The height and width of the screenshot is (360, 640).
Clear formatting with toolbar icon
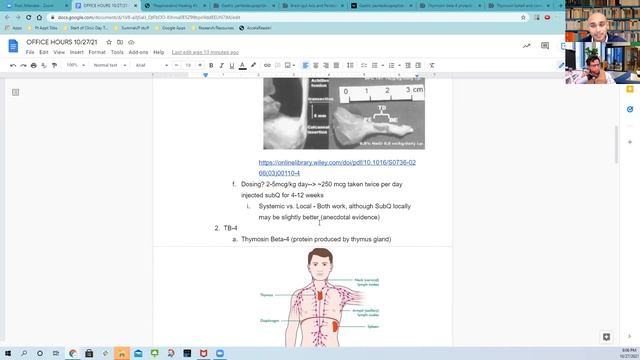coord(432,65)
